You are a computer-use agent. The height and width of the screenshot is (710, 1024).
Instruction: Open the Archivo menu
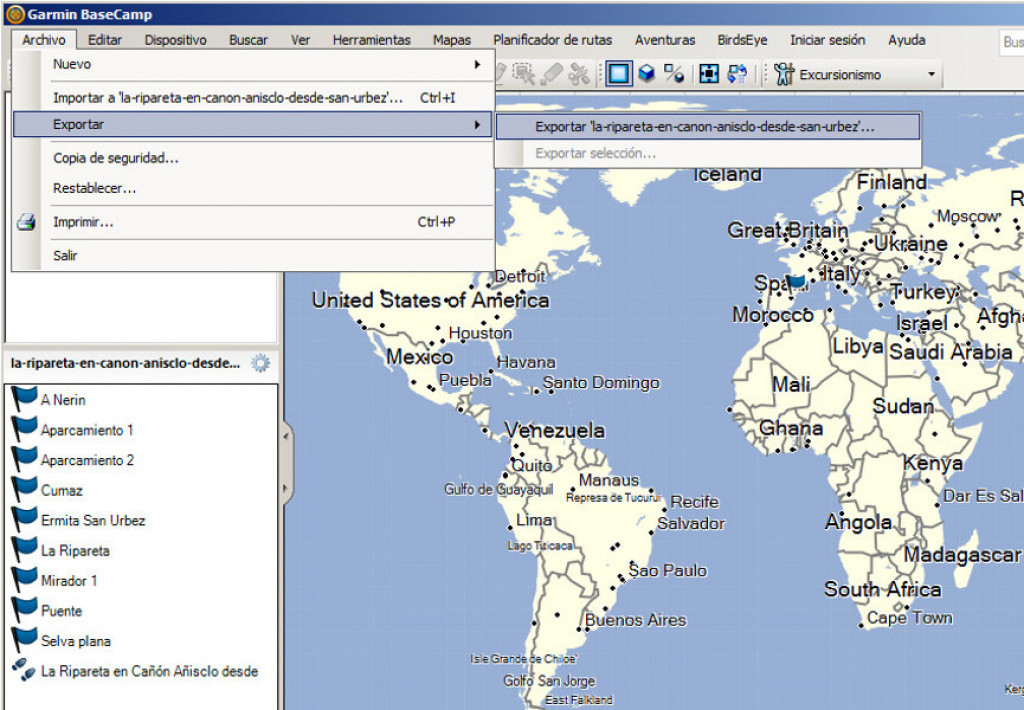click(x=44, y=40)
